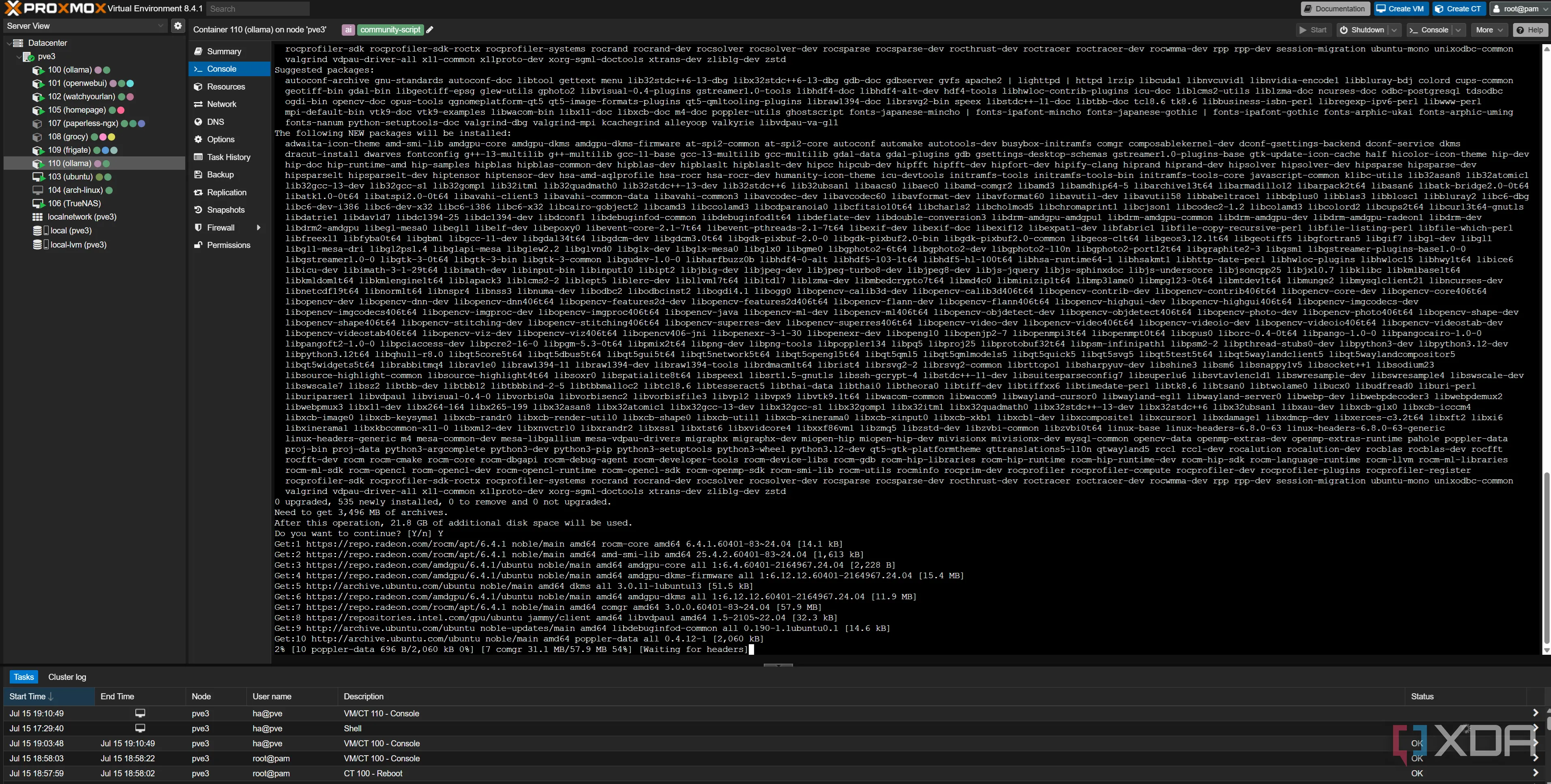Select container icon for 102 (watchyourlan)
The width and height of the screenshot is (1551, 784).
coord(38,97)
